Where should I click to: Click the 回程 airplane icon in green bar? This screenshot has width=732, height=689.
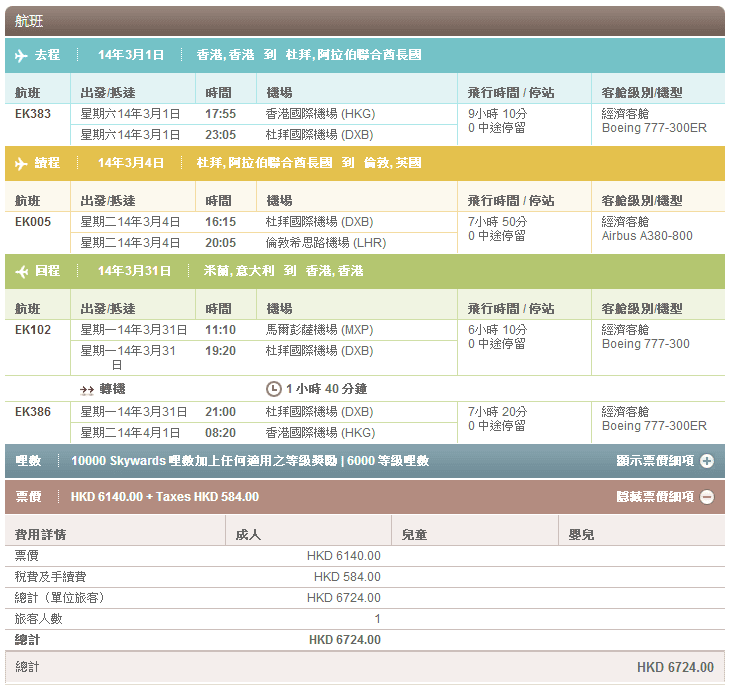click(x=21, y=271)
